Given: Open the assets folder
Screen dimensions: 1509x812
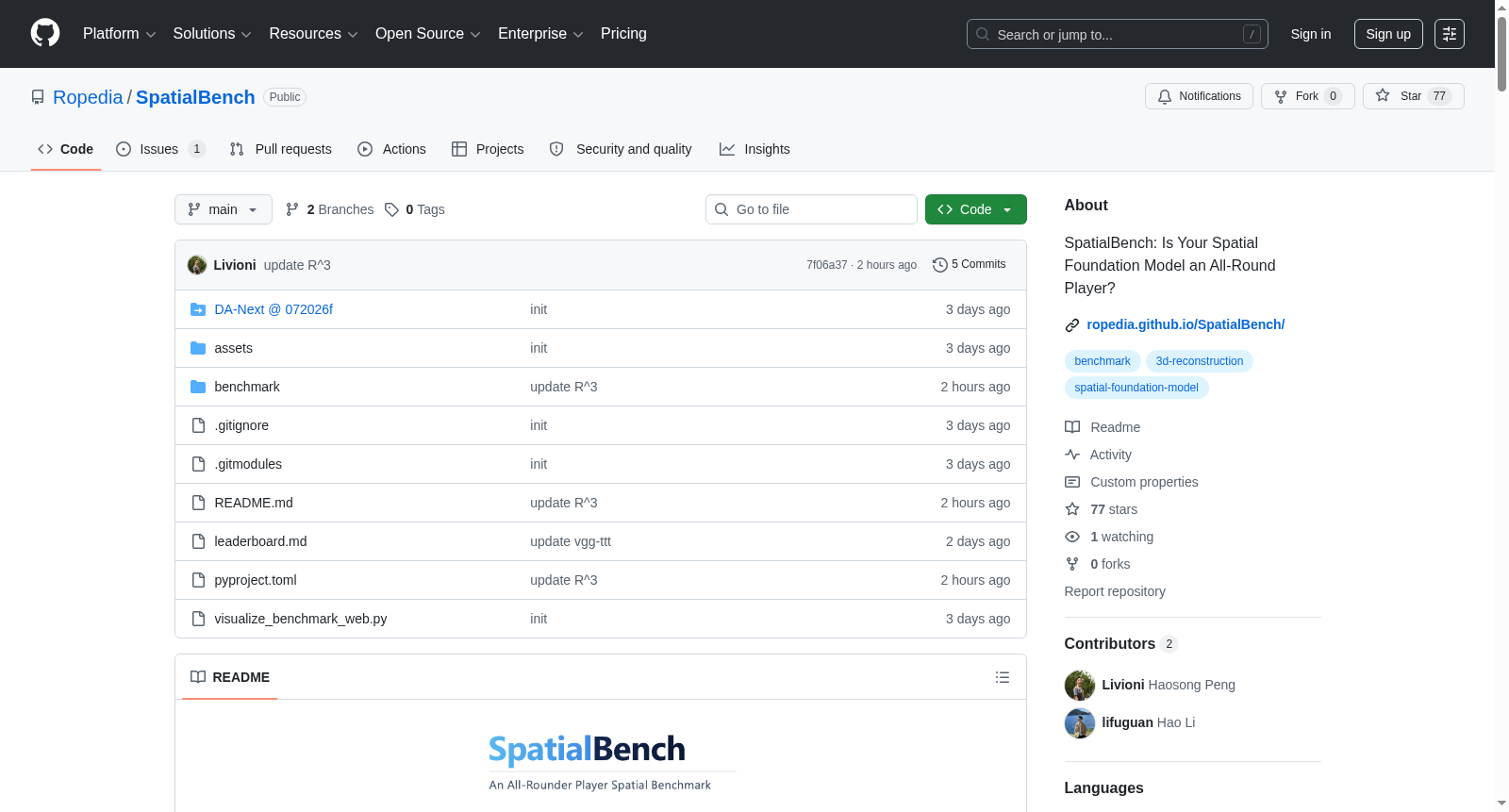Looking at the screenshot, I should pyautogui.click(x=233, y=348).
